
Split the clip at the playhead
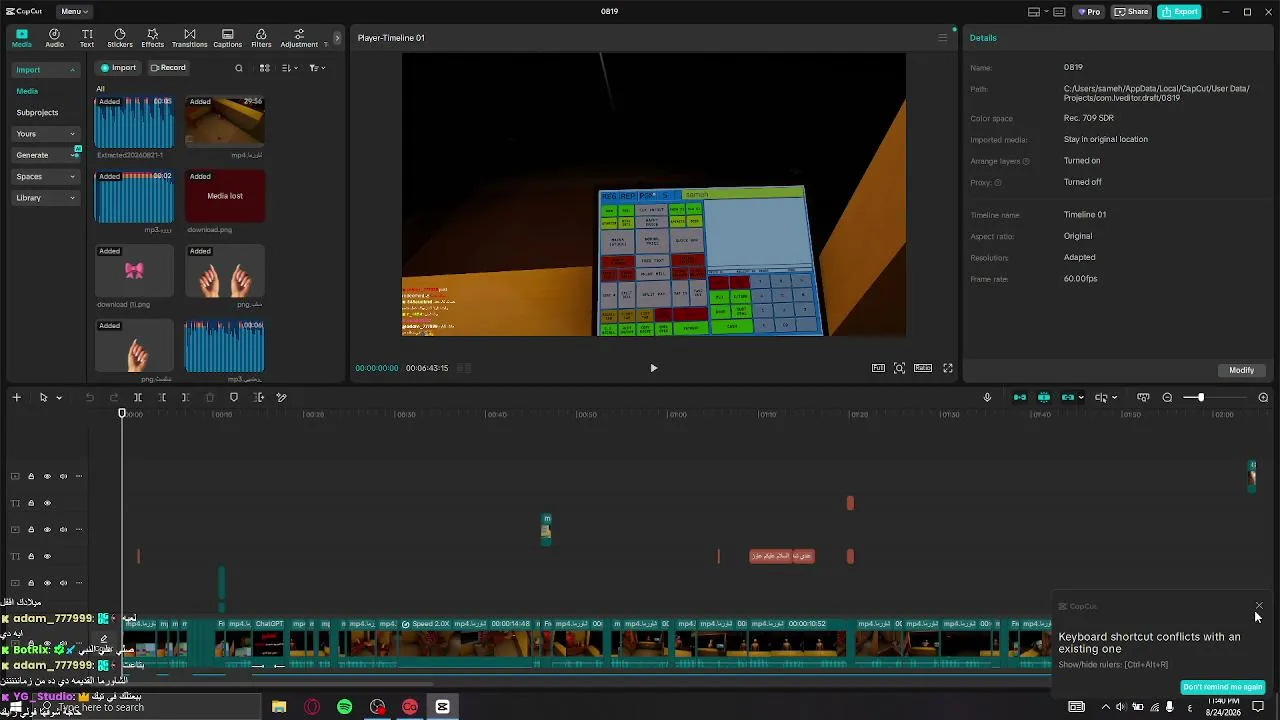tap(138, 398)
